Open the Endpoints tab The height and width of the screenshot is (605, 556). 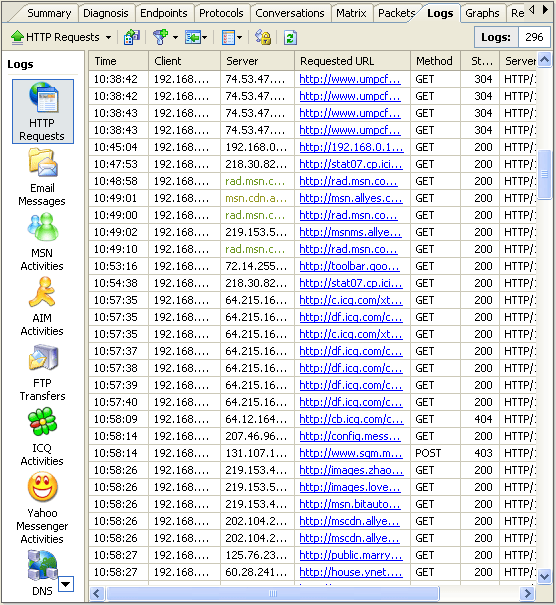(164, 13)
